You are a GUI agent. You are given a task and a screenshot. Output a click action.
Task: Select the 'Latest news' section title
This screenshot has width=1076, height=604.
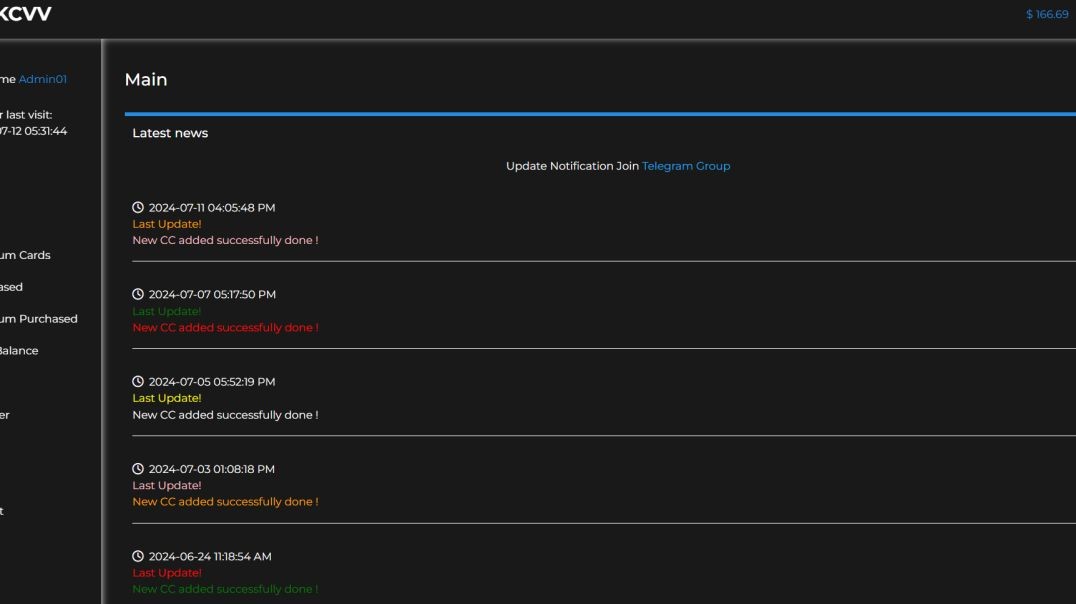[170, 133]
